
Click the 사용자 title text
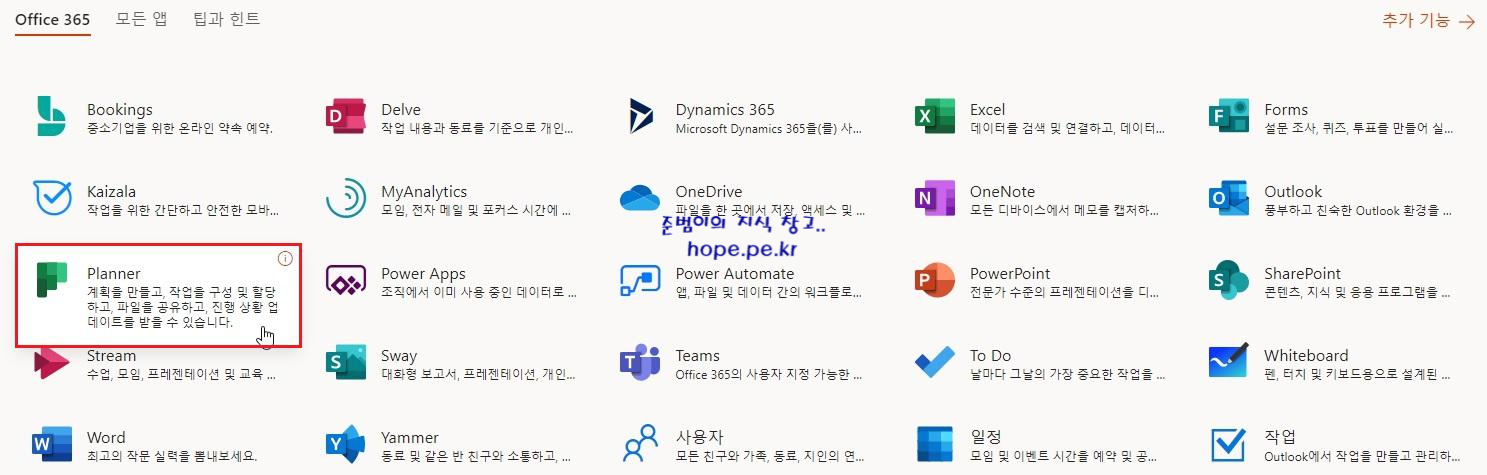click(x=700, y=437)
